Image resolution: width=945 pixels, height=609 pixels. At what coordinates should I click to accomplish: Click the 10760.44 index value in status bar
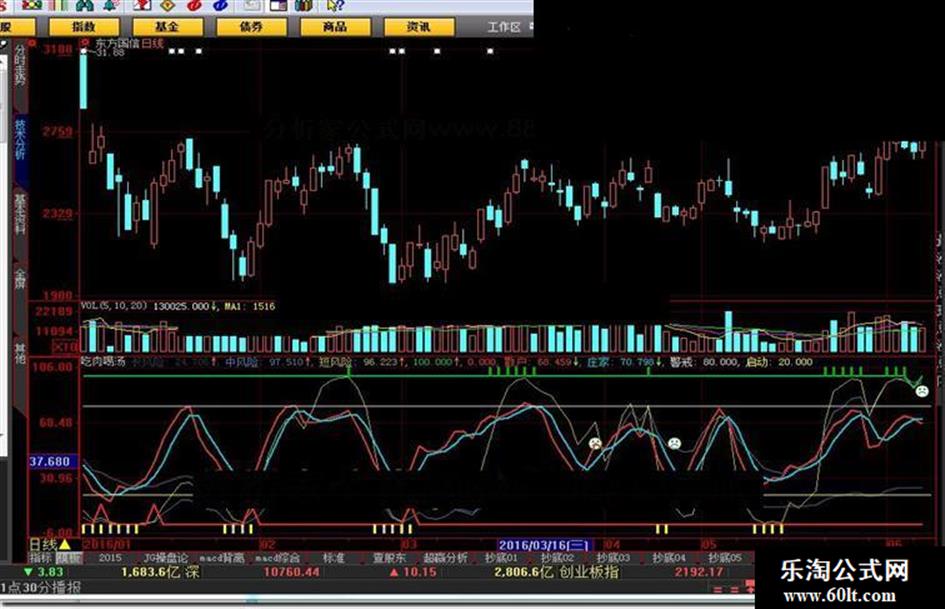[292, 572]
